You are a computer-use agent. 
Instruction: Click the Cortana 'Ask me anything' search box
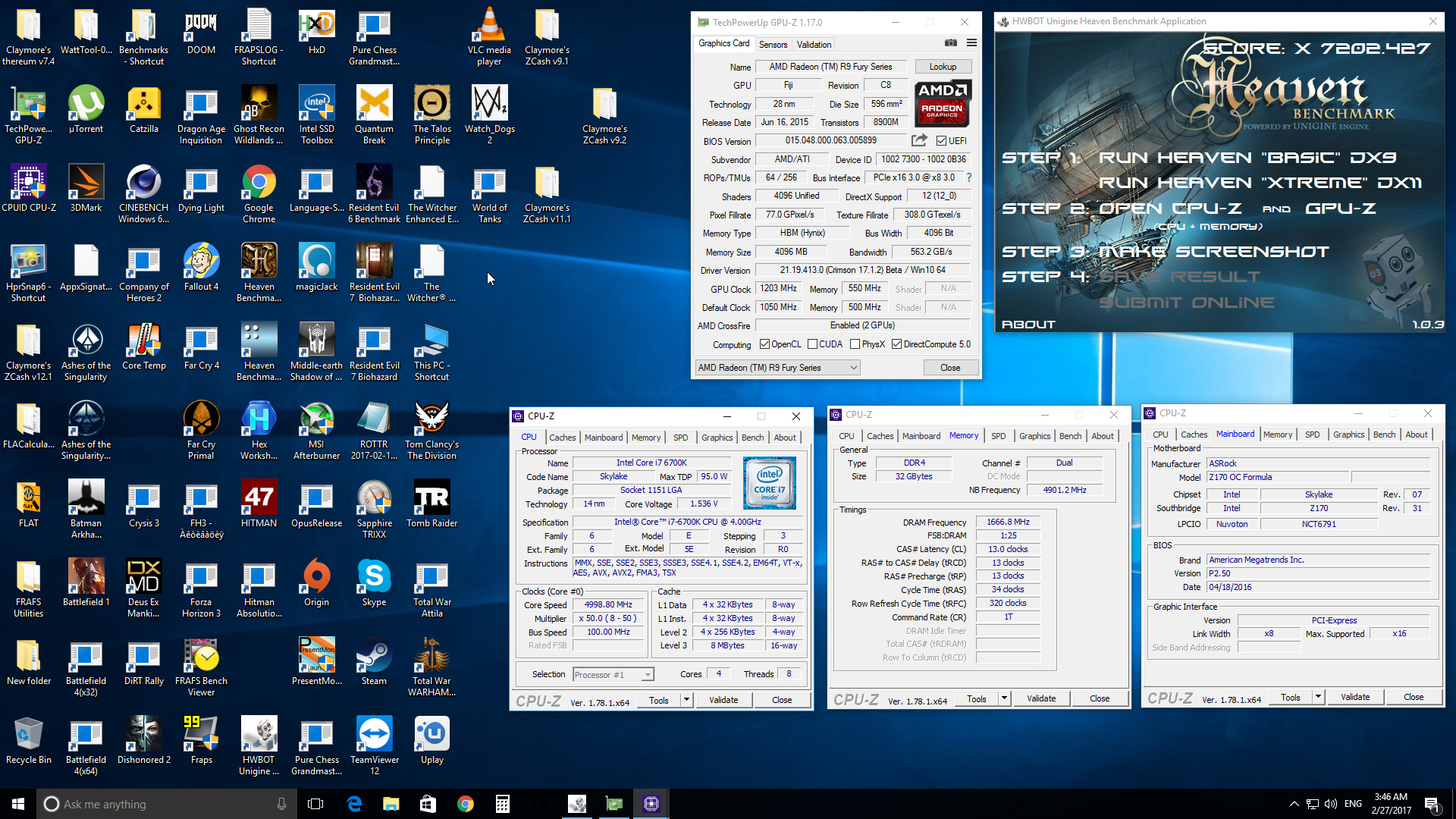165,804
